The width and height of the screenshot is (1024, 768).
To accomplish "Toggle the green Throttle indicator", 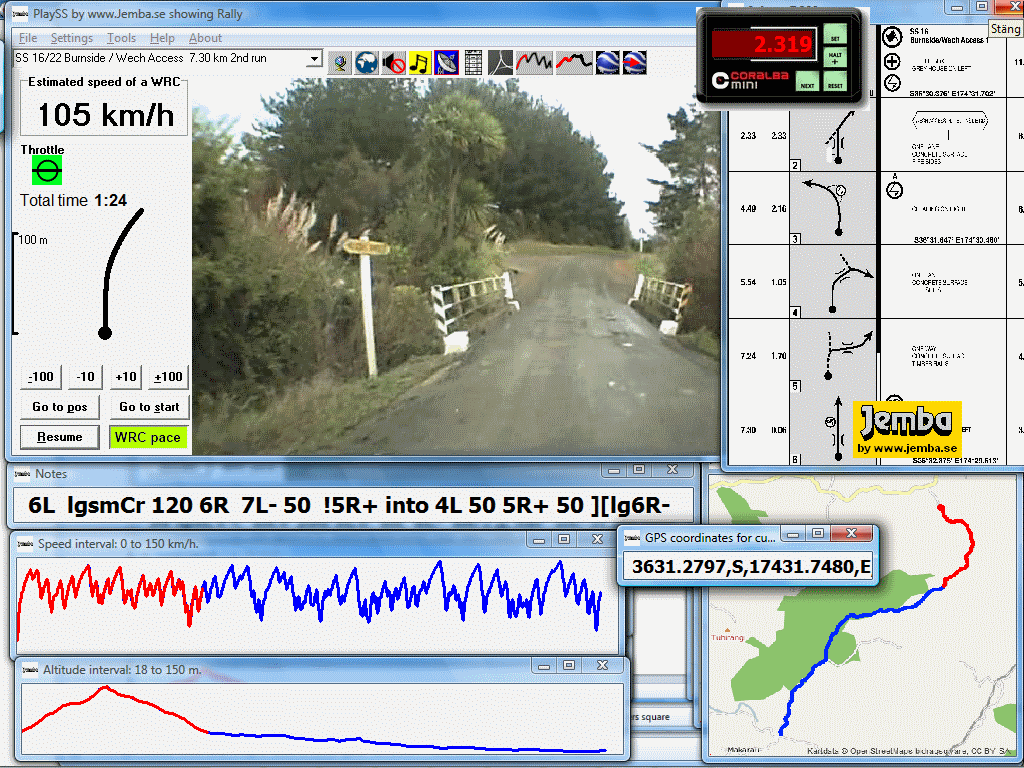I will (x=46, y=171).
